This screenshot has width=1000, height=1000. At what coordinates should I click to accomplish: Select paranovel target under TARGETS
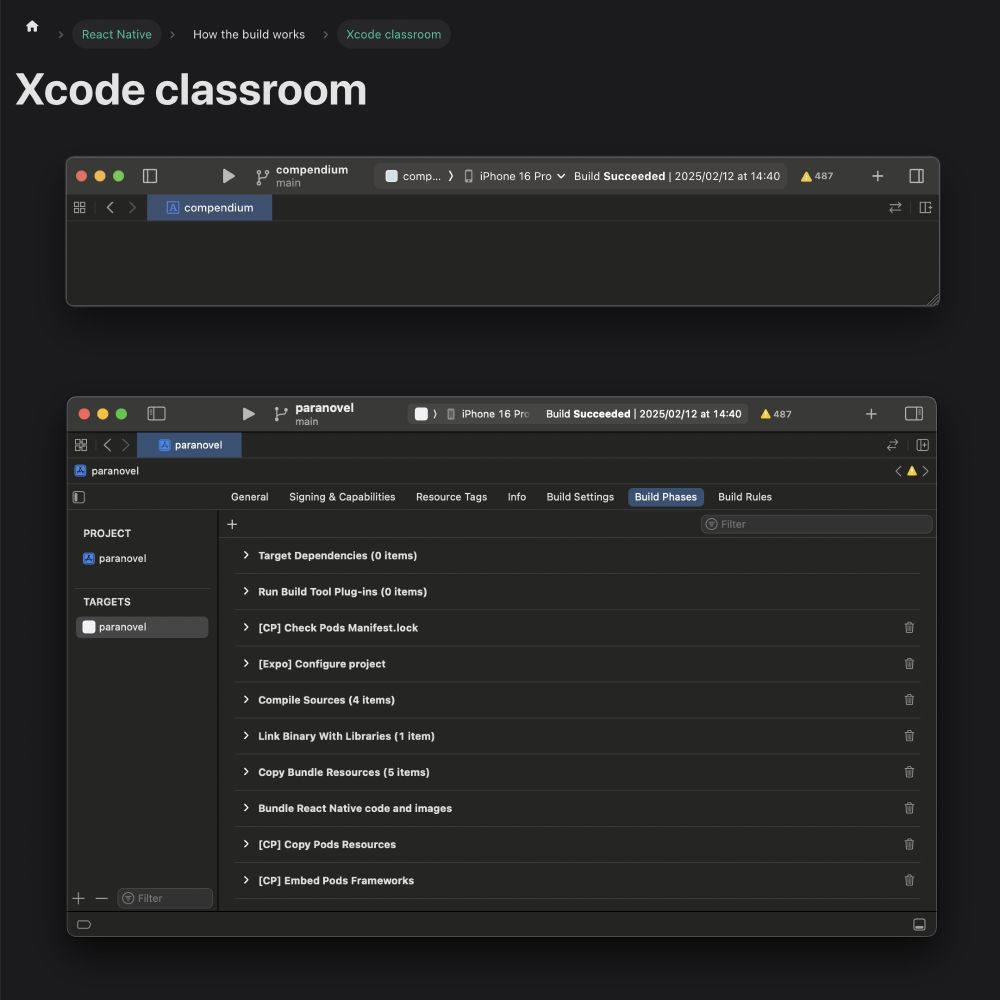[142, 628]
